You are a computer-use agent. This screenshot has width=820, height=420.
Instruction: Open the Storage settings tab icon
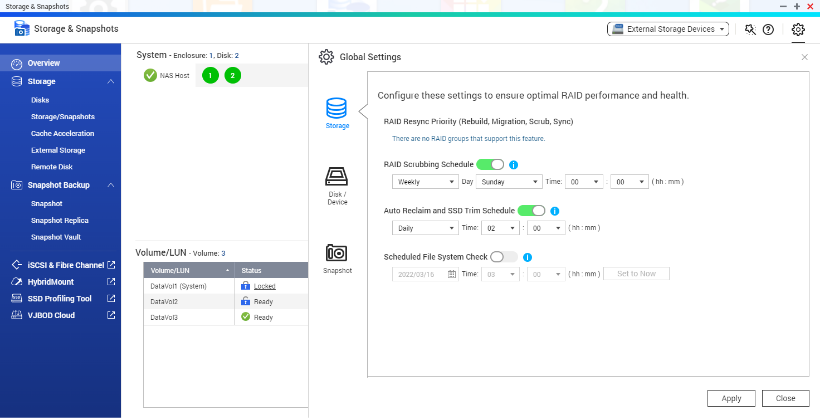click(x=337, y=108)
